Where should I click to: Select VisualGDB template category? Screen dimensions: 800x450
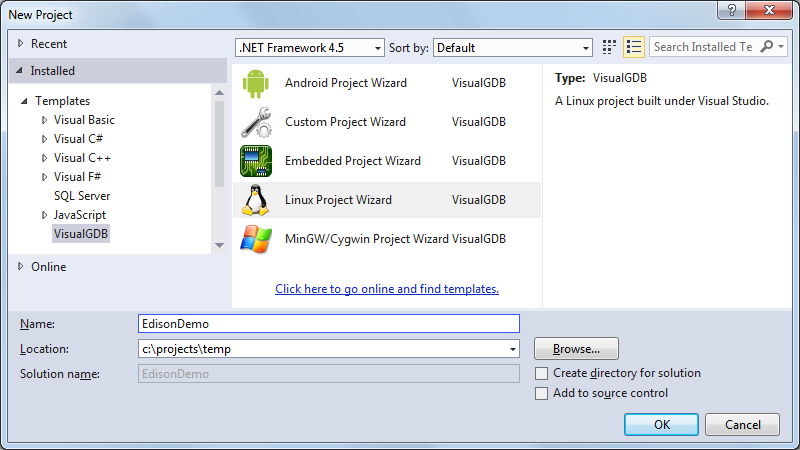coord(81,234)
